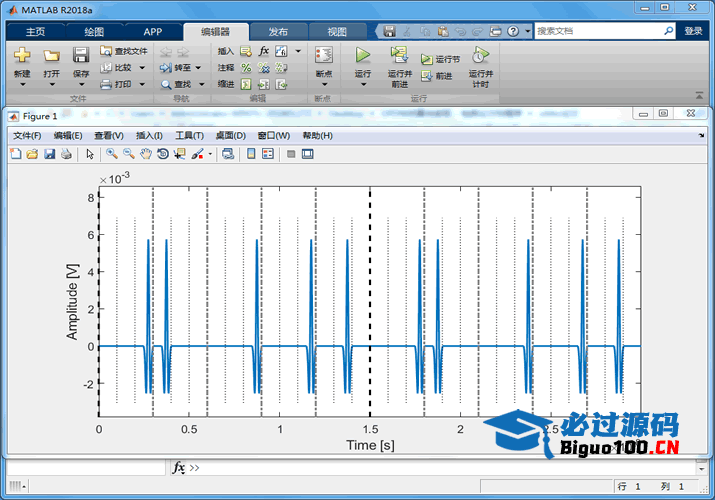This screenshot has width=715, height=500.
Task: Click the save figure icon in Figure 1 toolbar
Action: click(x=49, y=154)
